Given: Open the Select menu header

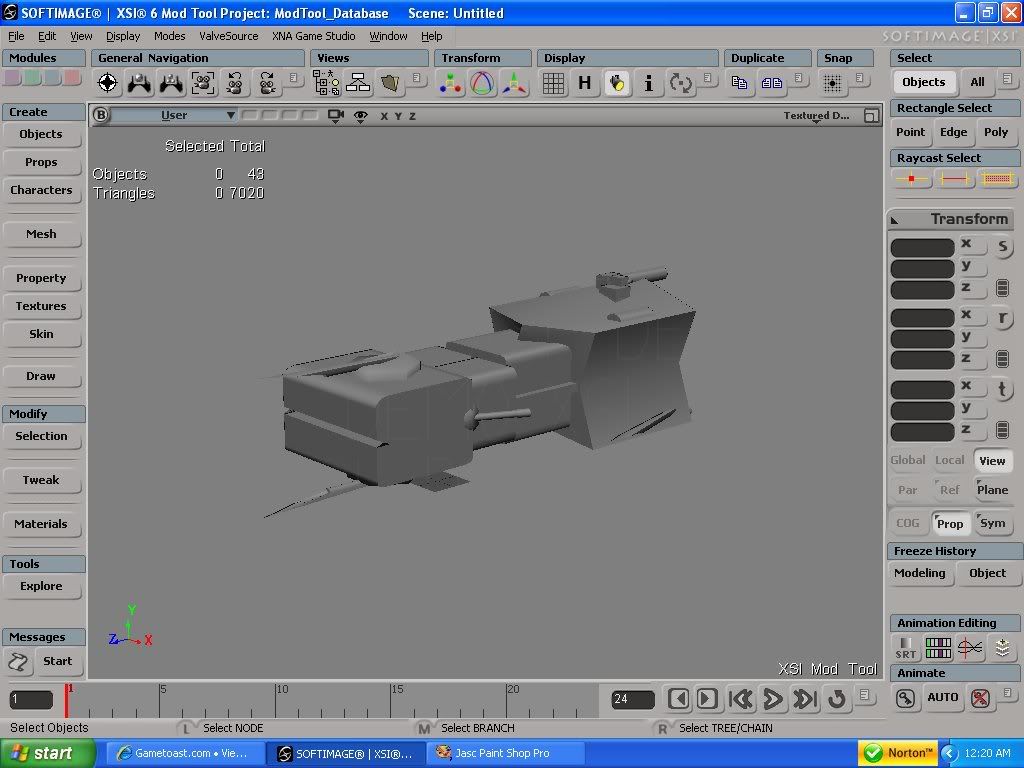Looking at the screenshot, I should click(955, 58).
